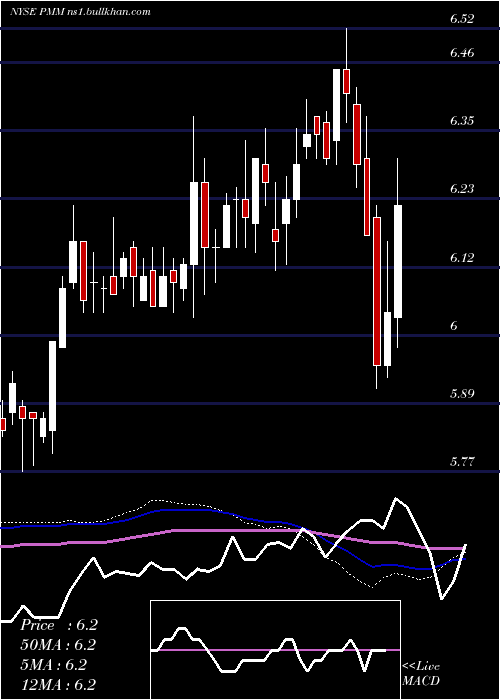This screenshot has width=500, height=700.
Task: Click the 5.77 price axis label
Action: [x=462, y=461]
